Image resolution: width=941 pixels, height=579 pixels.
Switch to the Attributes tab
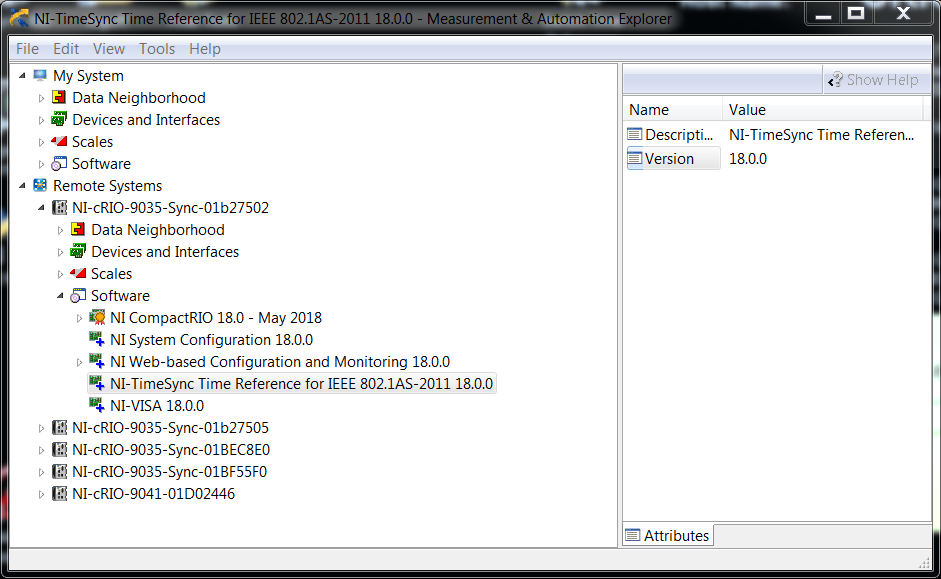point(667,536)
